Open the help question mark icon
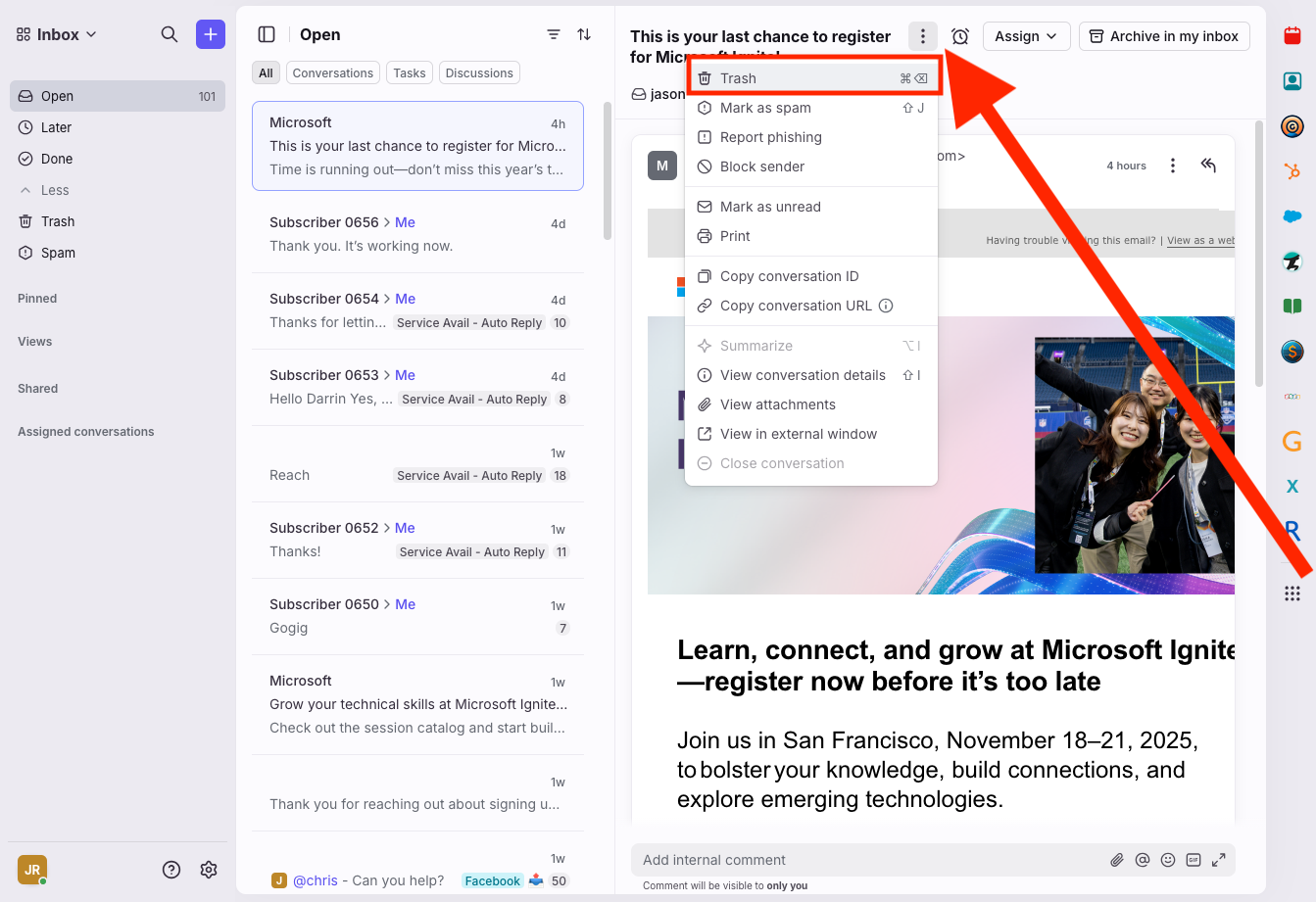This screenshot has width=1316, height=902. 171,870
